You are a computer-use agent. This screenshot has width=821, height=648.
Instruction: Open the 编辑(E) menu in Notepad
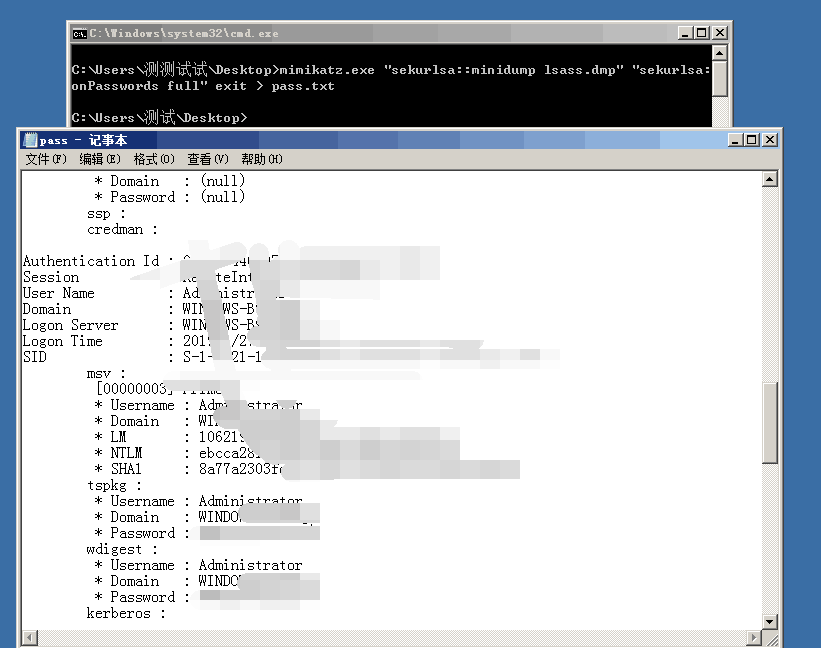(x=99, y=159)
